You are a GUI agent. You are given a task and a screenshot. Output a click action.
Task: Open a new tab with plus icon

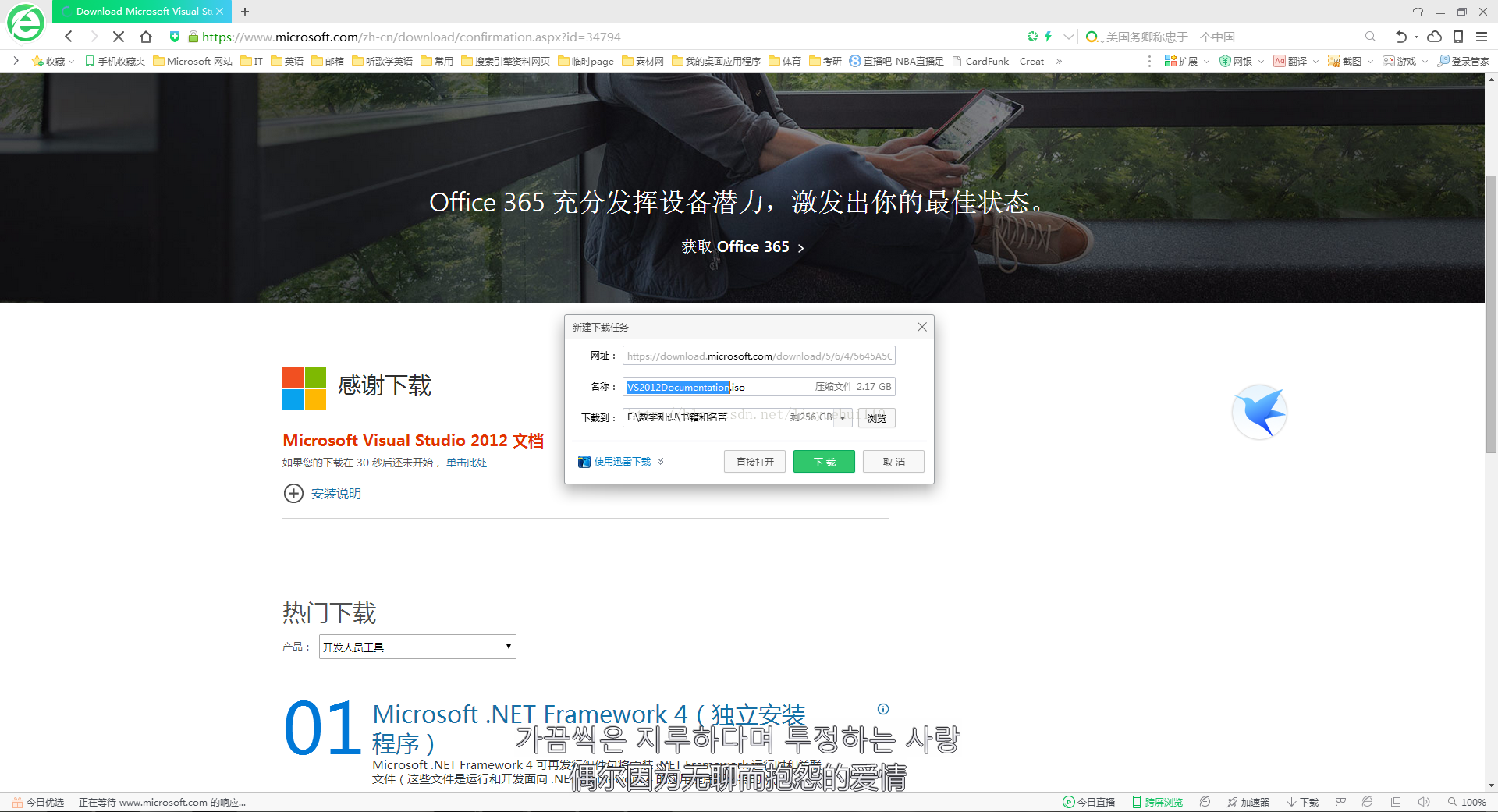click(x=245, y=12)
